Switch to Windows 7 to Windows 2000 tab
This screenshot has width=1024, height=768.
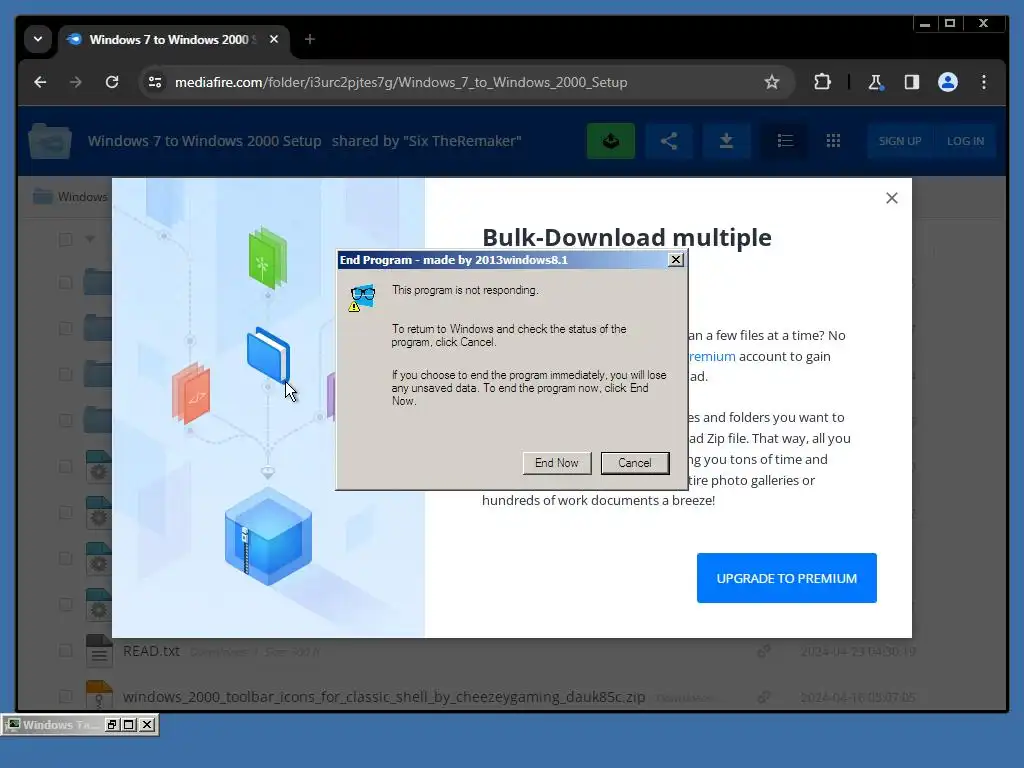click(168, 40)
